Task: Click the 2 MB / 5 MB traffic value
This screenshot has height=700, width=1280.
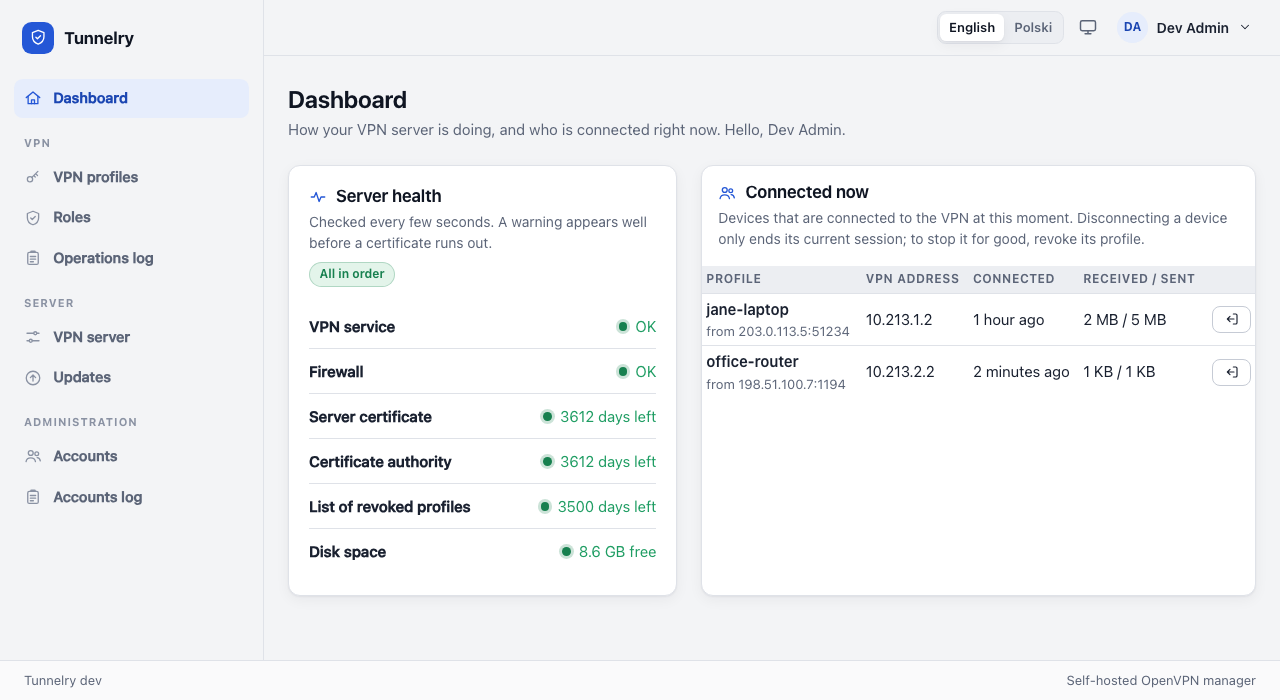Action: click(x=1125, y=320)
